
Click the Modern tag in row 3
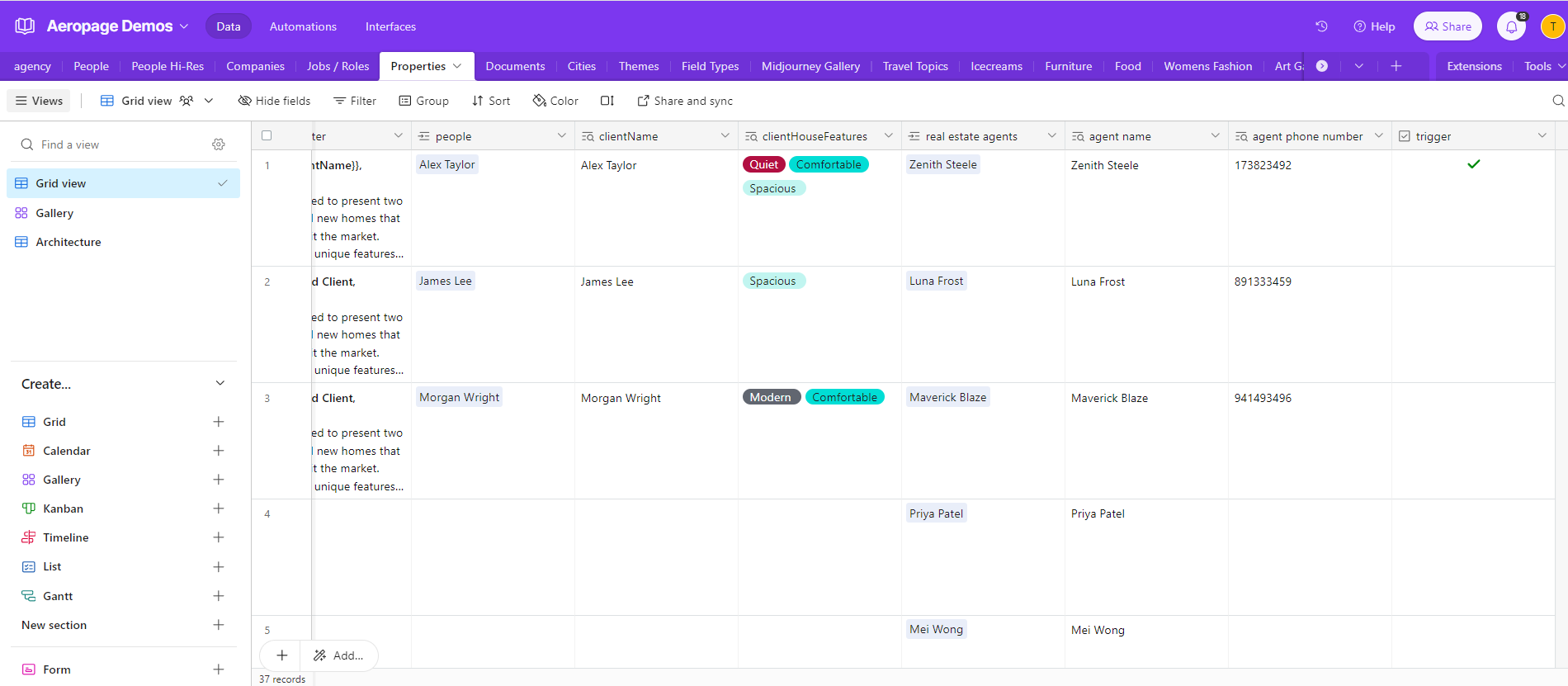771,397
